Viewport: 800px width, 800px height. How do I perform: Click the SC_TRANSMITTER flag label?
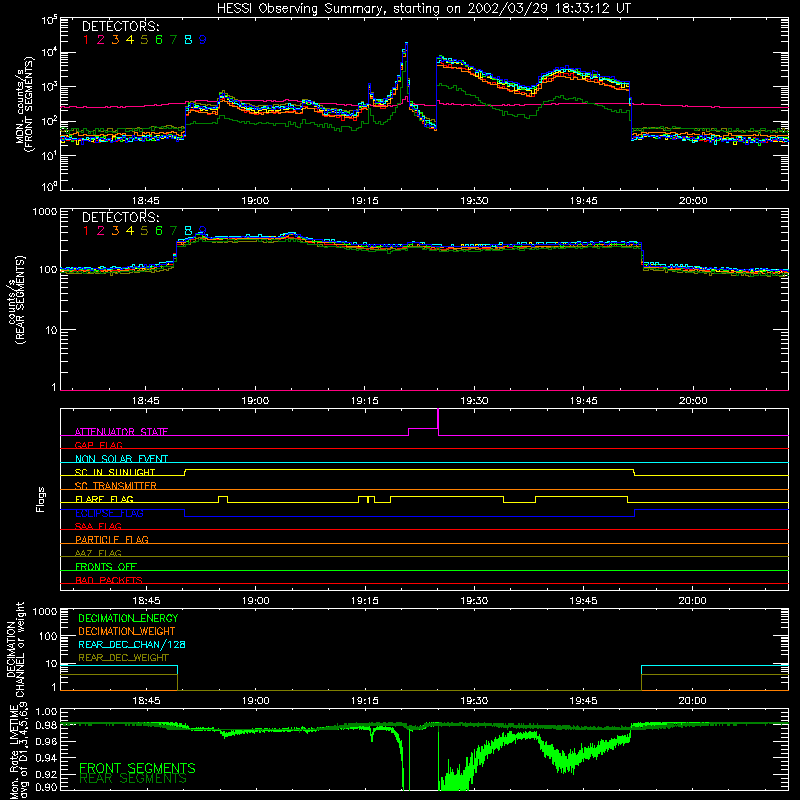tap(116, 486)
